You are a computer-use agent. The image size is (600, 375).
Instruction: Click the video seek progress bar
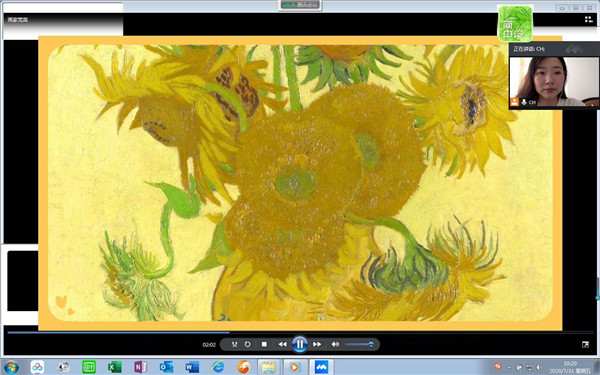click(300, 333)
